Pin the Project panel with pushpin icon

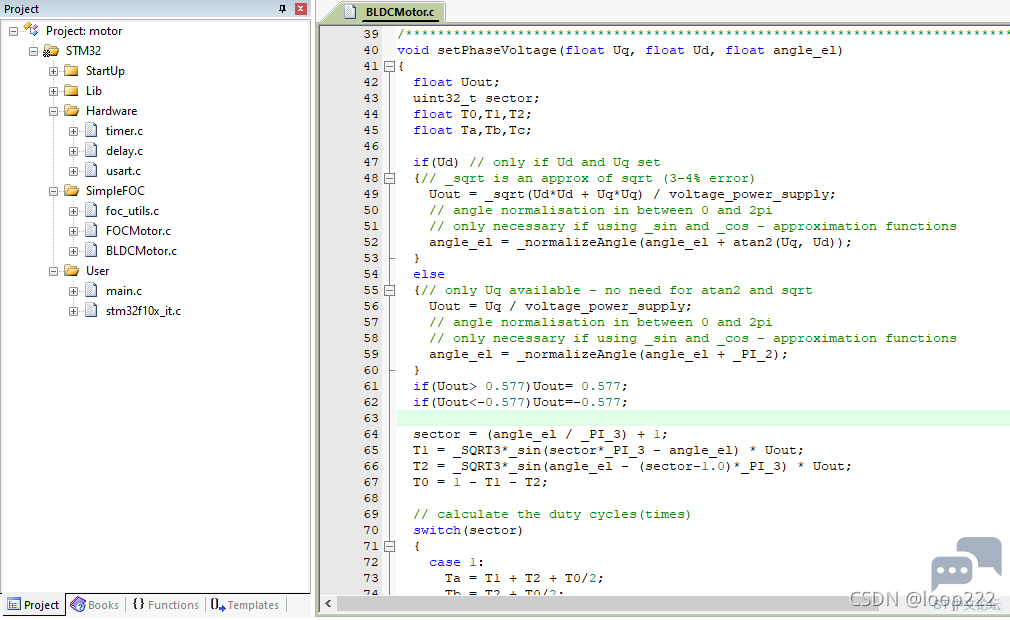[282, 8]
